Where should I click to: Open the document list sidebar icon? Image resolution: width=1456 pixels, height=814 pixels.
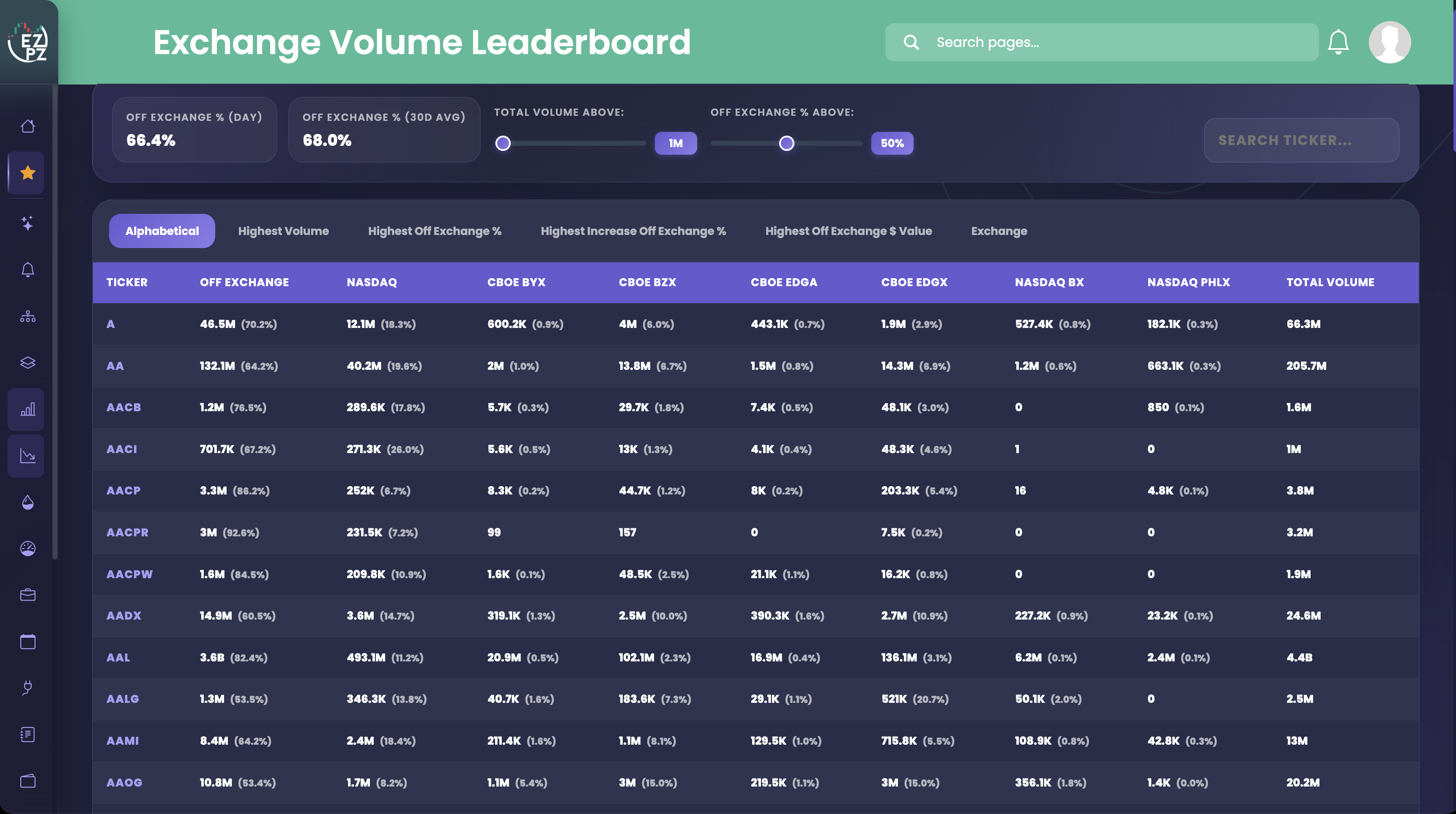28,735
